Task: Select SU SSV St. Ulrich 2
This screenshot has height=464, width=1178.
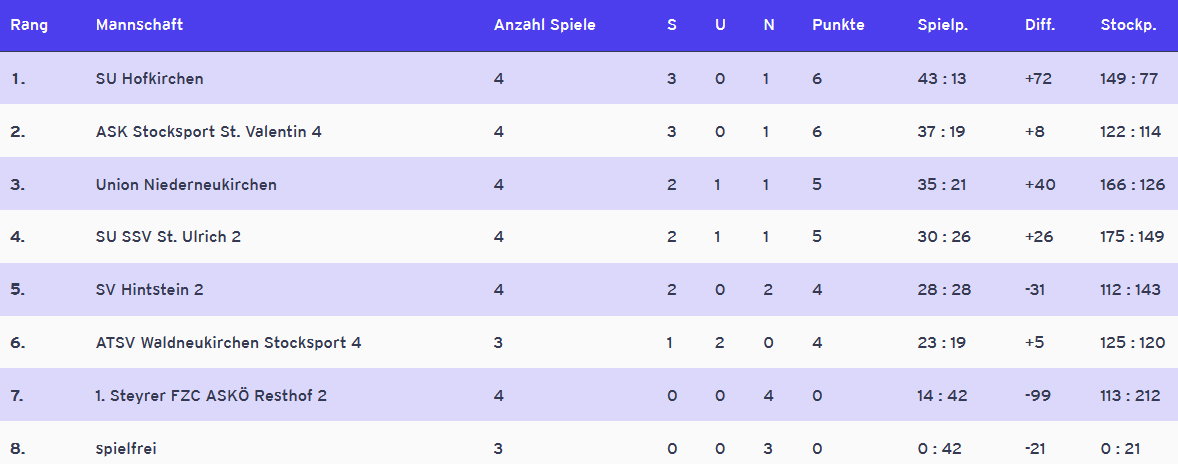Action: click(x=168, y=237)
